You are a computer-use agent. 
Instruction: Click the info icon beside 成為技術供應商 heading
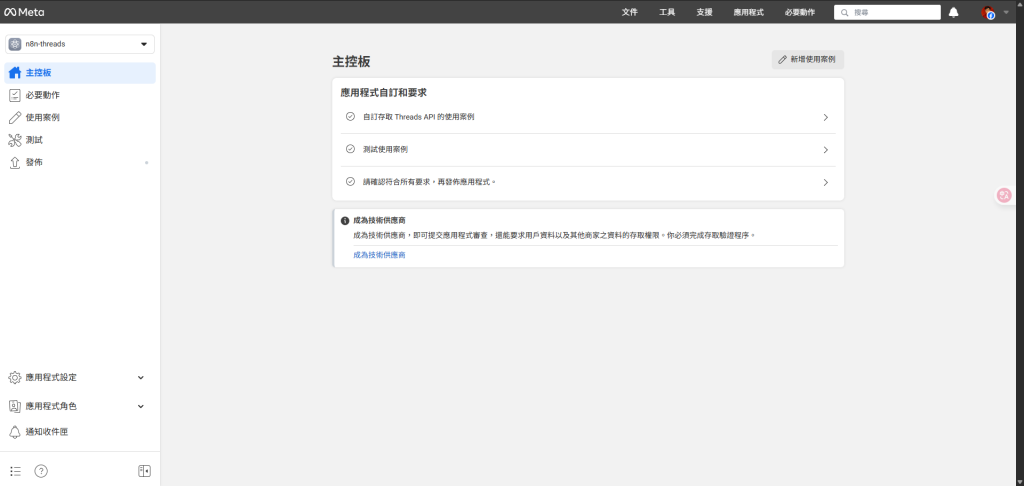pyautogui.click(x=345, y=221)
